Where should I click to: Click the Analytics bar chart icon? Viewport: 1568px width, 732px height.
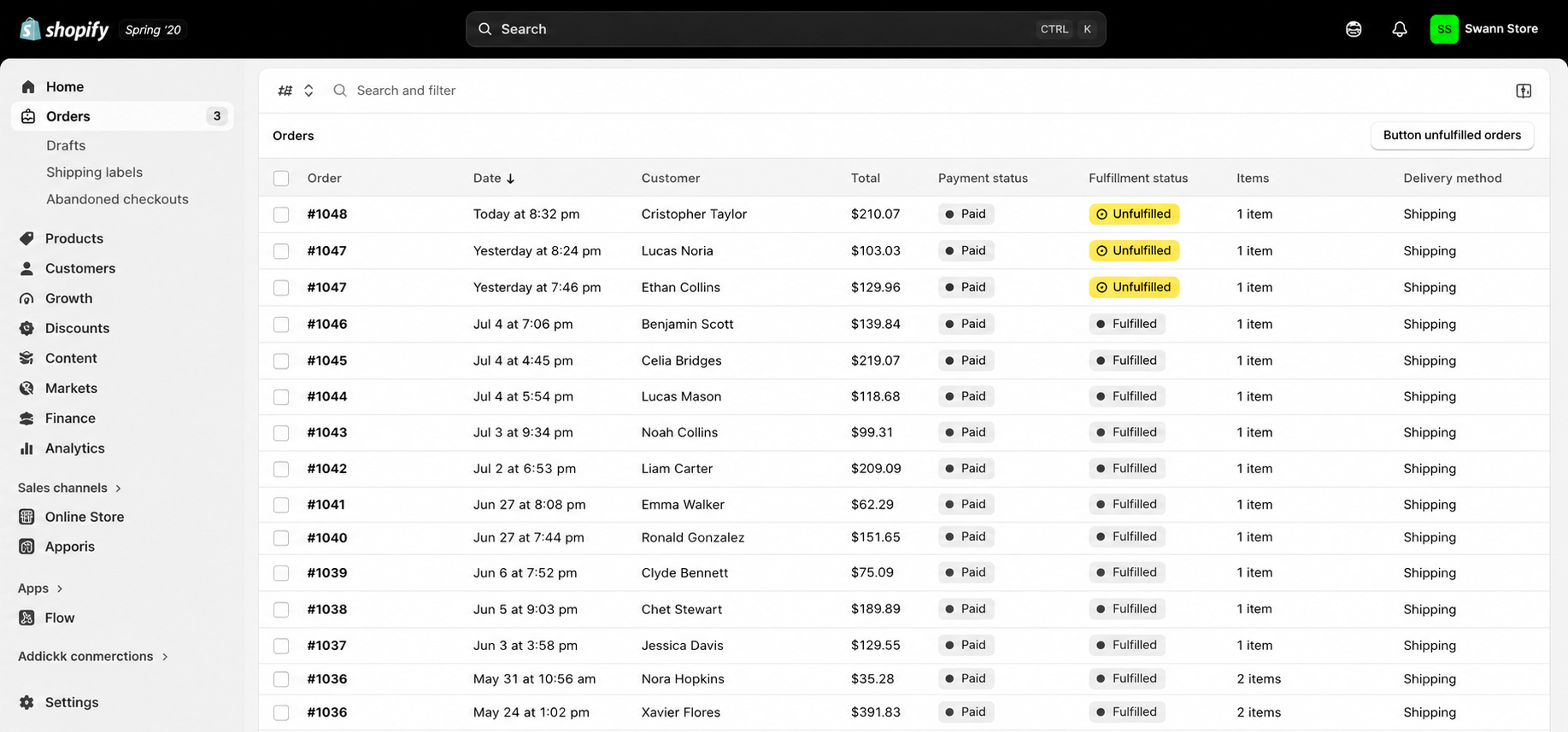pyautogui.click(x=27, y=448)
